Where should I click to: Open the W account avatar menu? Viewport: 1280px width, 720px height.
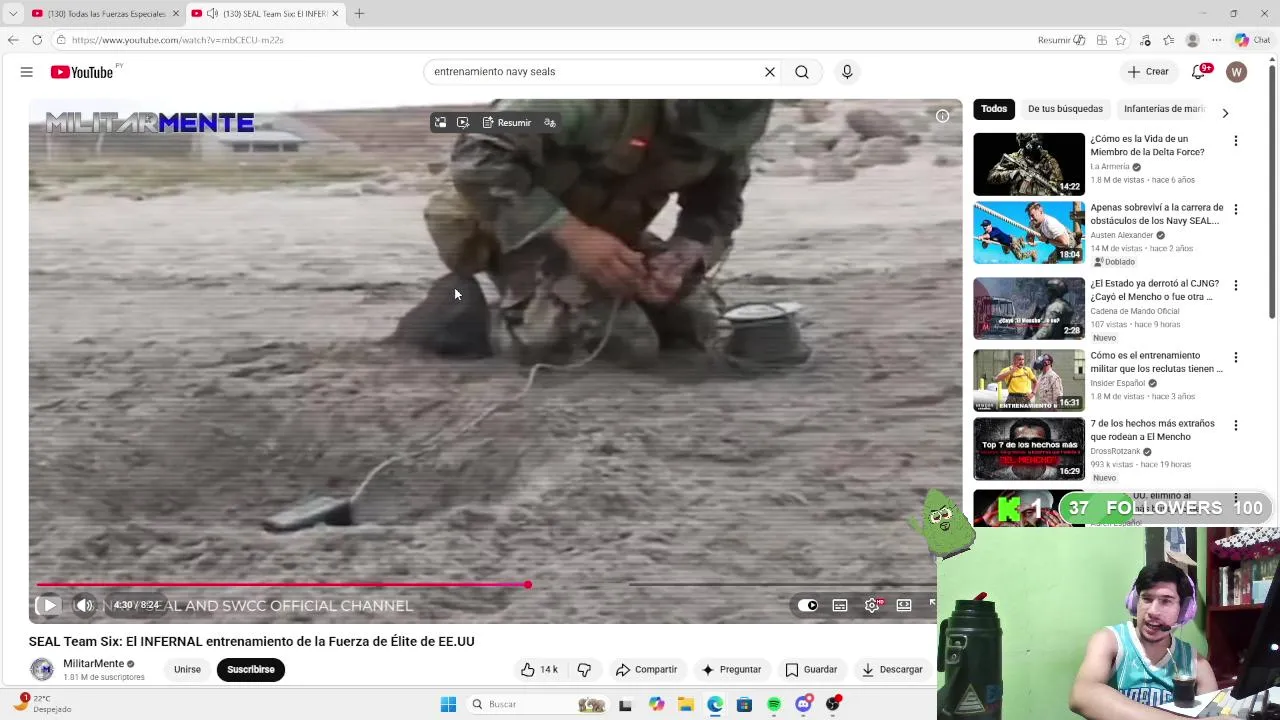click(1237, 72)
